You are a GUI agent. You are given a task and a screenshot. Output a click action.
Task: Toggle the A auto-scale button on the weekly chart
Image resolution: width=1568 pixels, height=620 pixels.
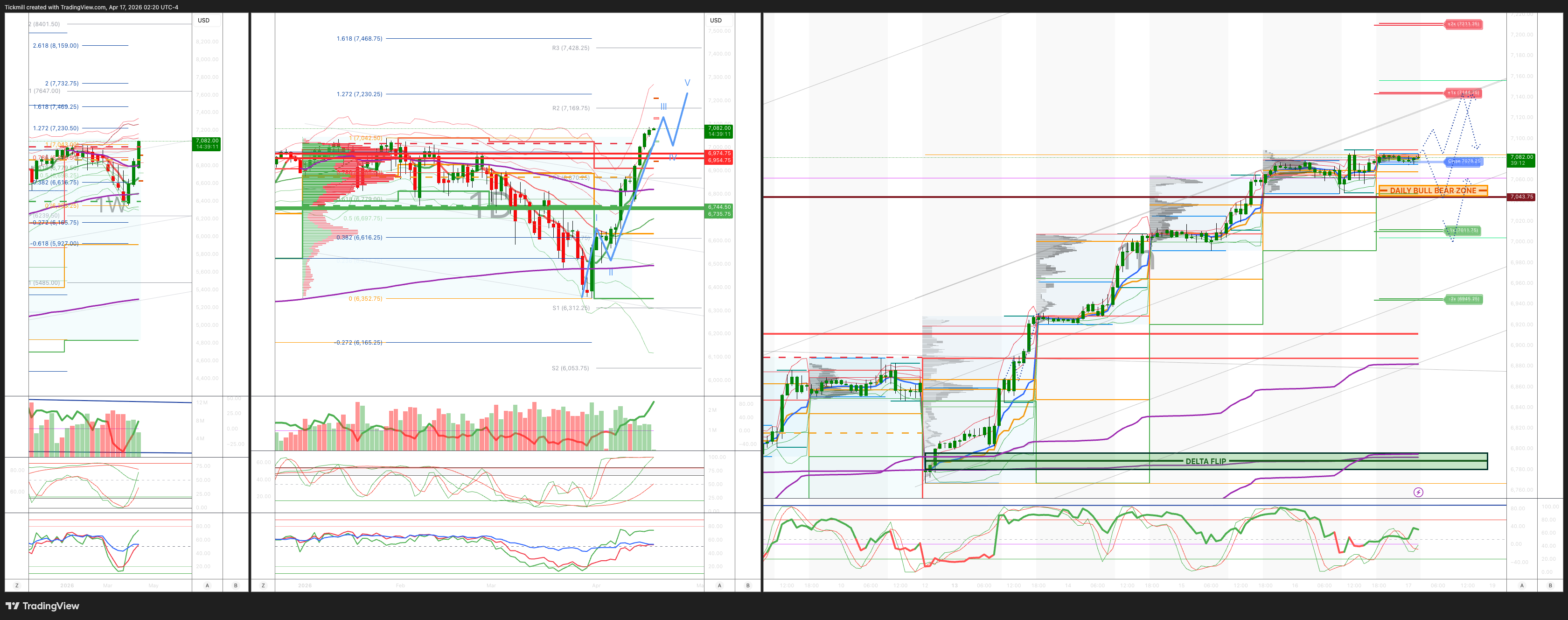click(208, 585)
